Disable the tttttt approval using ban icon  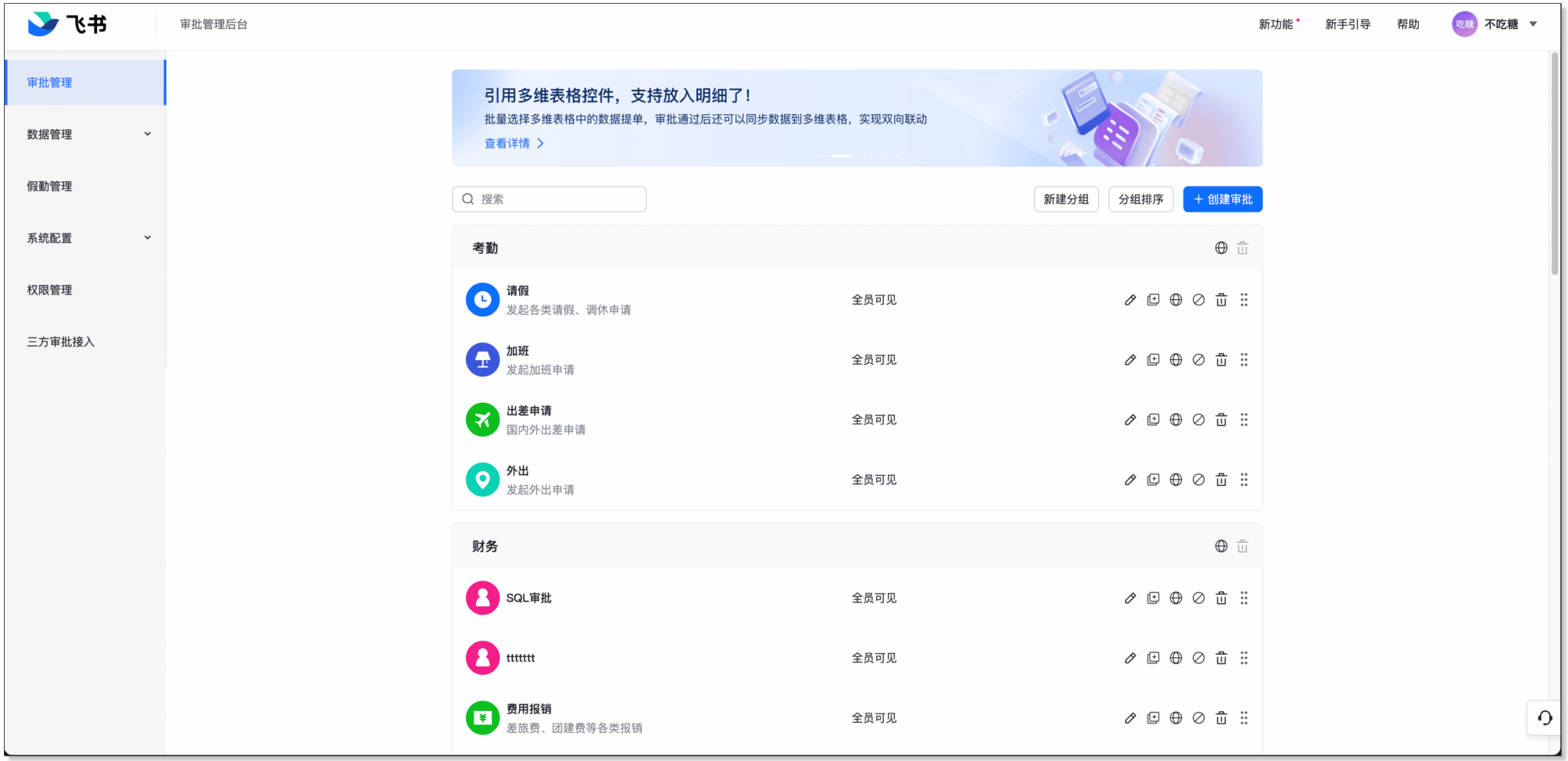[1198, 659]
